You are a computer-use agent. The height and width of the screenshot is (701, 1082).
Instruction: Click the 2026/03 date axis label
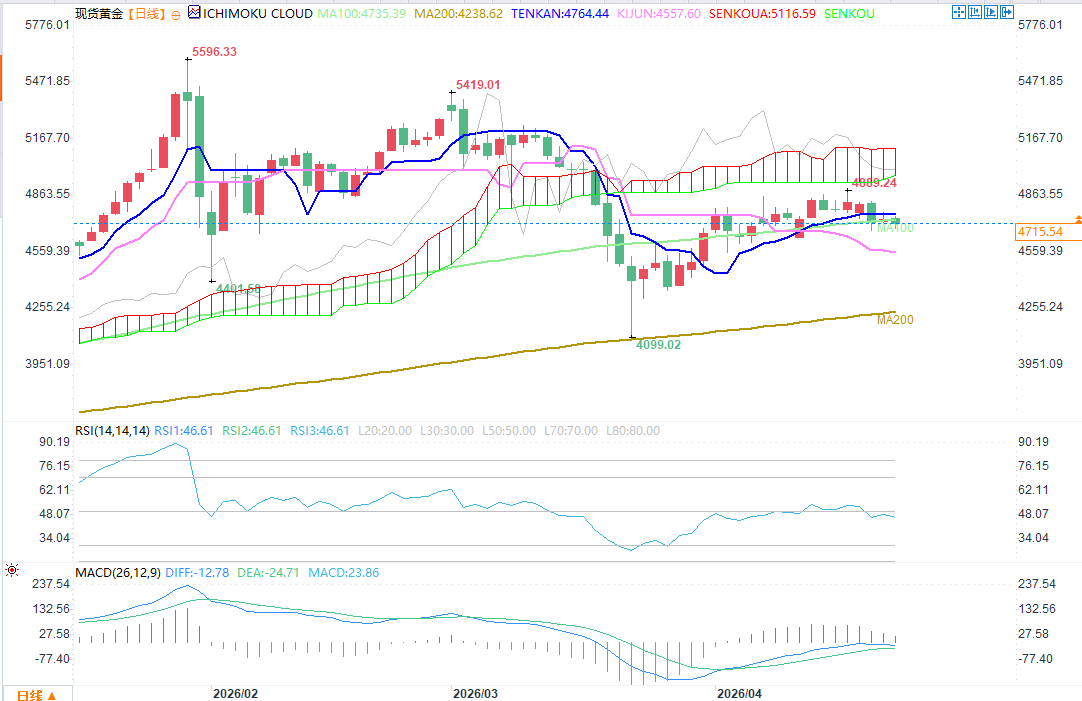click(x=475, y=693)
